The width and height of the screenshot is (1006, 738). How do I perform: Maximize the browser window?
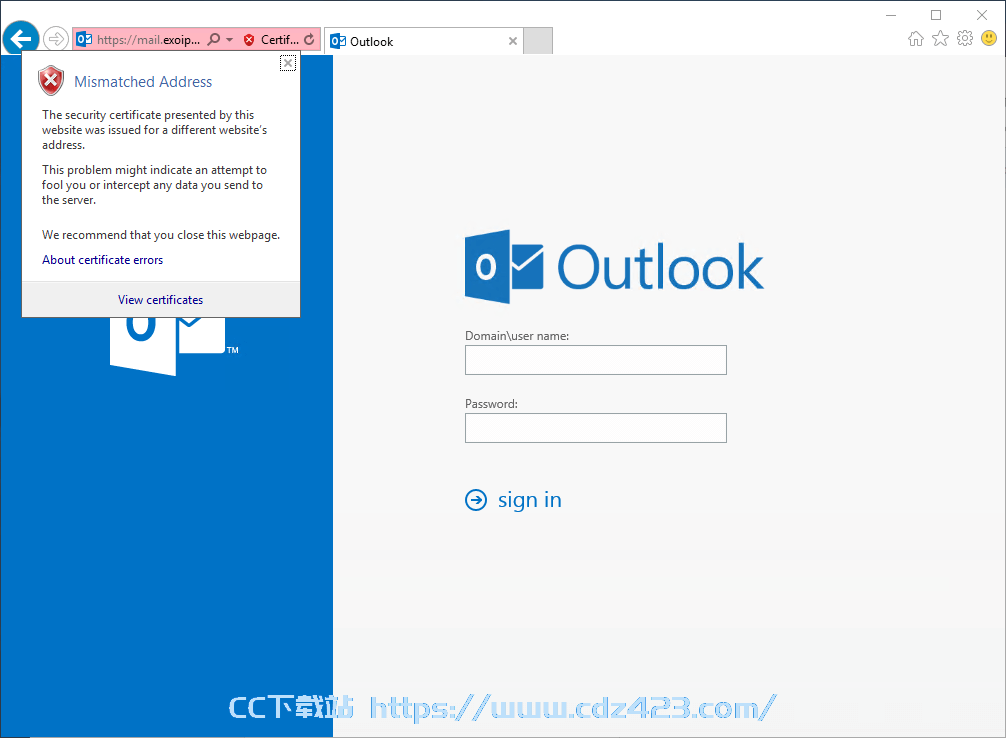pyautogui.click(x=936, y=15)
